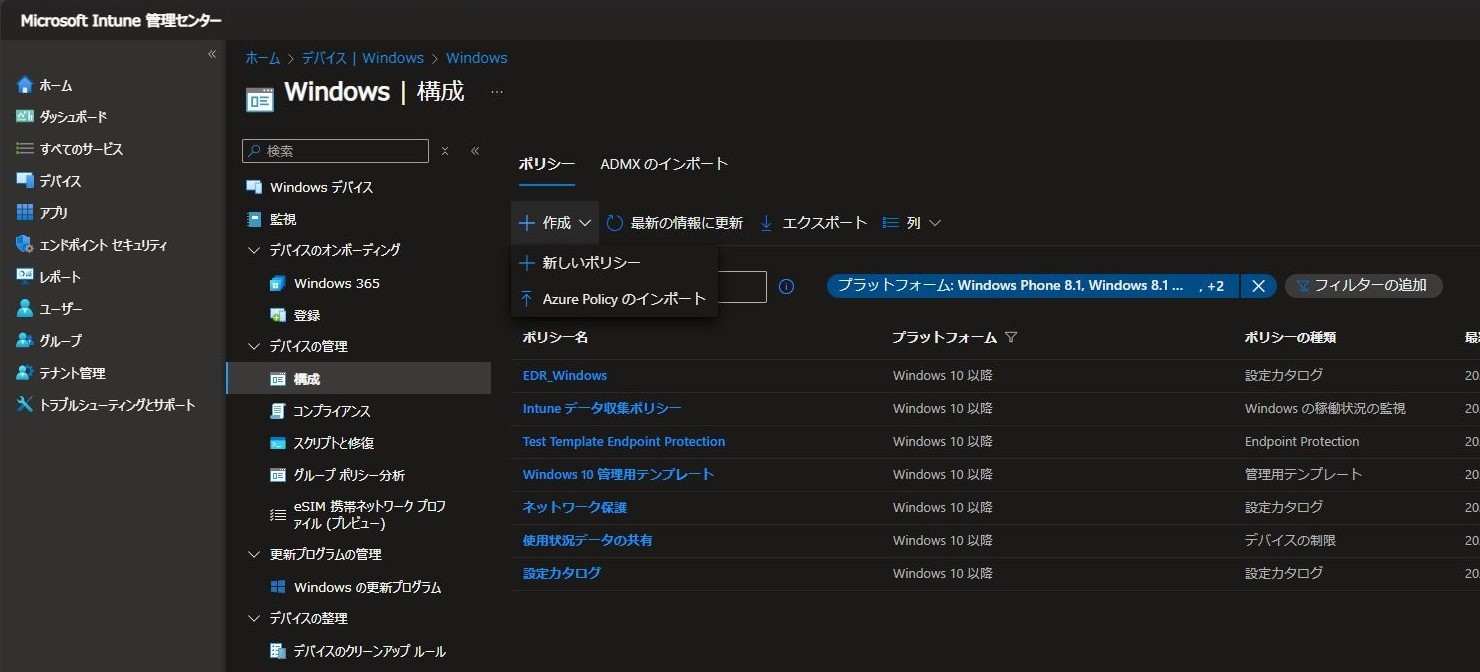Open the EDR_Windows policy link
1480x672 pixels.
(565, 375)
